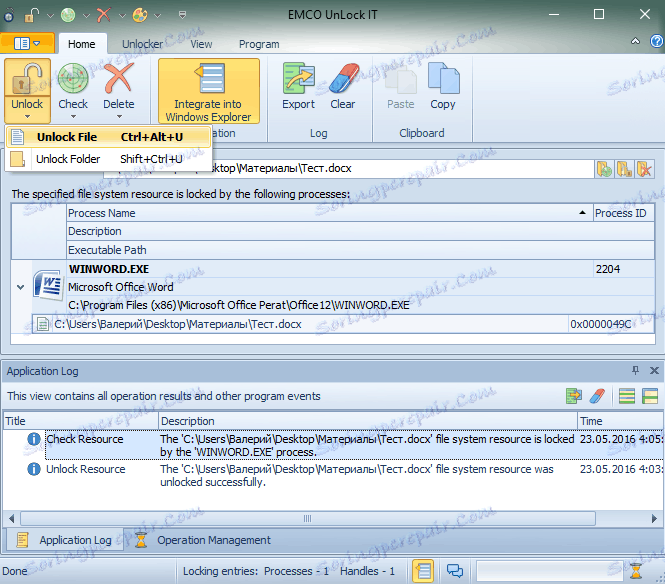665x584 pixels.
Task: Collapse the WINWORD.EXE process row
Action: (x=21, y=287)
